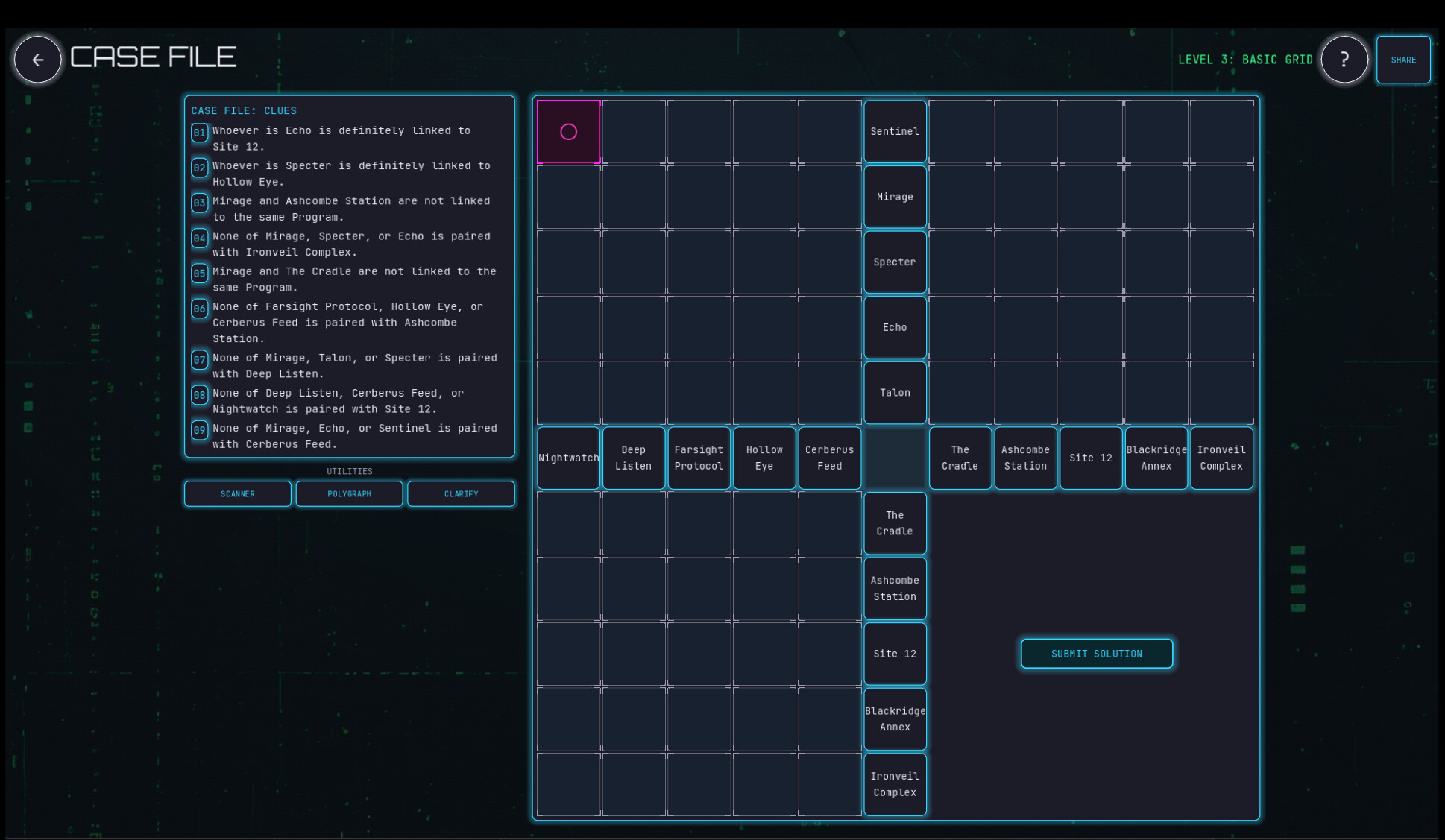1445x840 pixels.
Task: Click clue number 08 badge
Action: pyautogui.click(x=199, y=395)
